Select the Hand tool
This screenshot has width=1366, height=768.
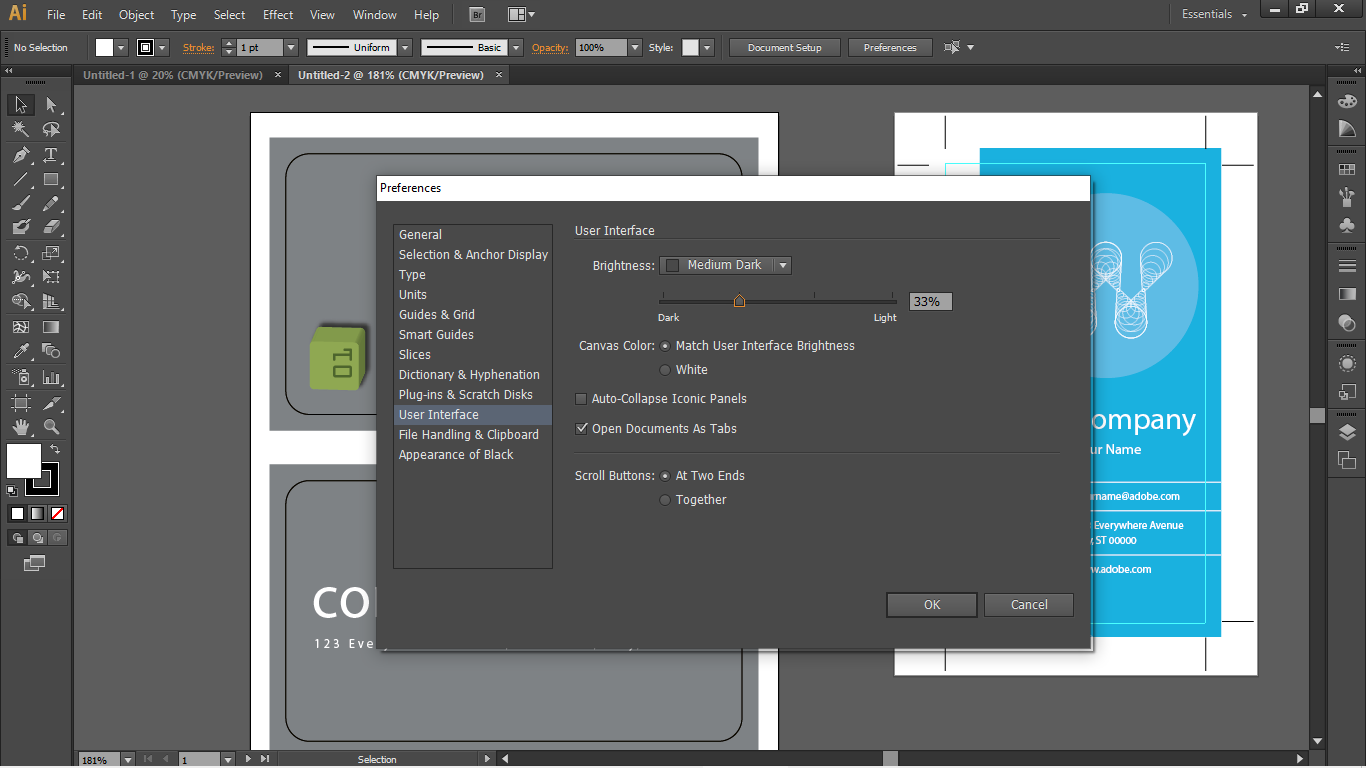pyautogui.click(x=20, y=428)
